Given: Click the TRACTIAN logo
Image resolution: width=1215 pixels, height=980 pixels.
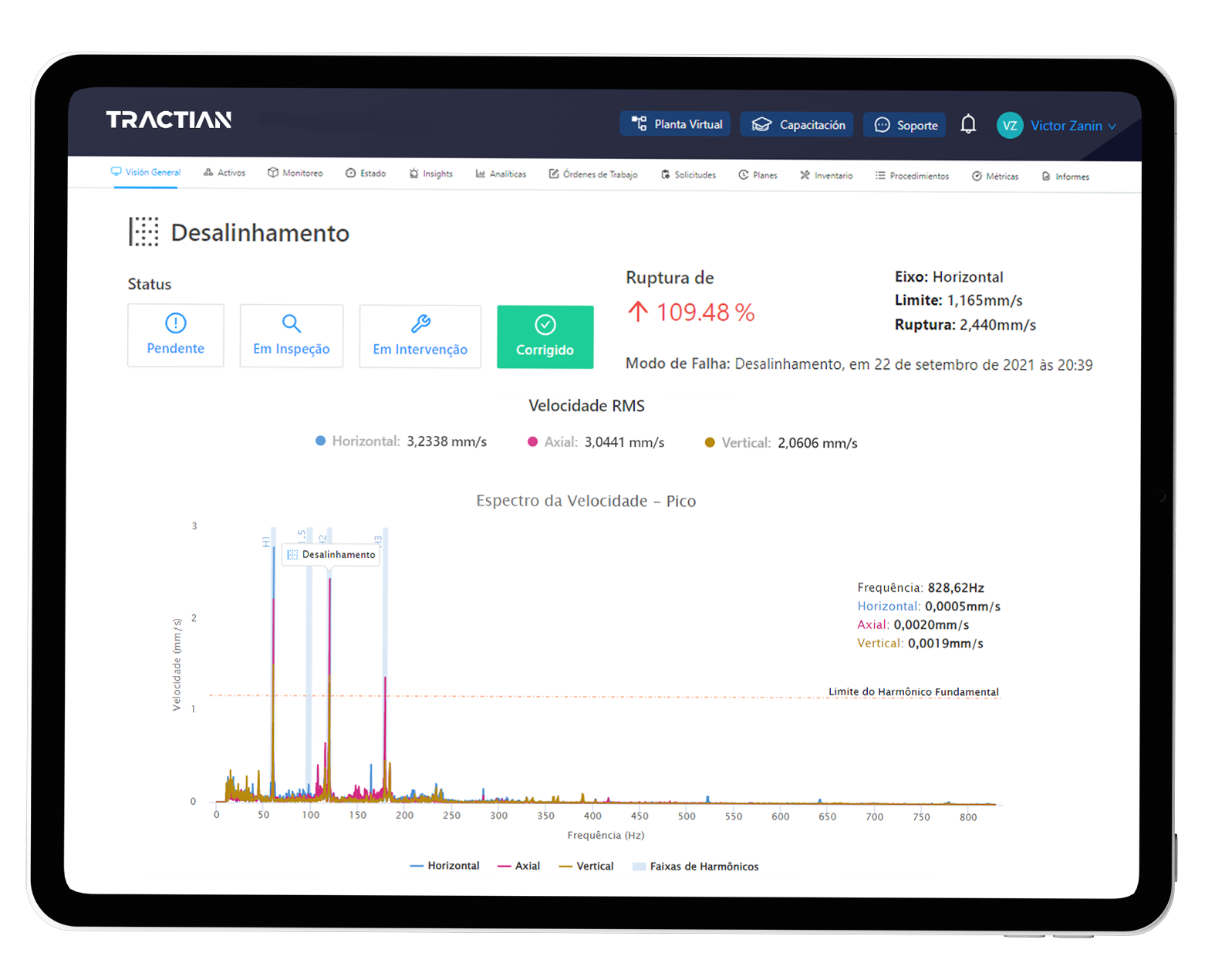Looking at the screenshot, I should click(169, 120).
